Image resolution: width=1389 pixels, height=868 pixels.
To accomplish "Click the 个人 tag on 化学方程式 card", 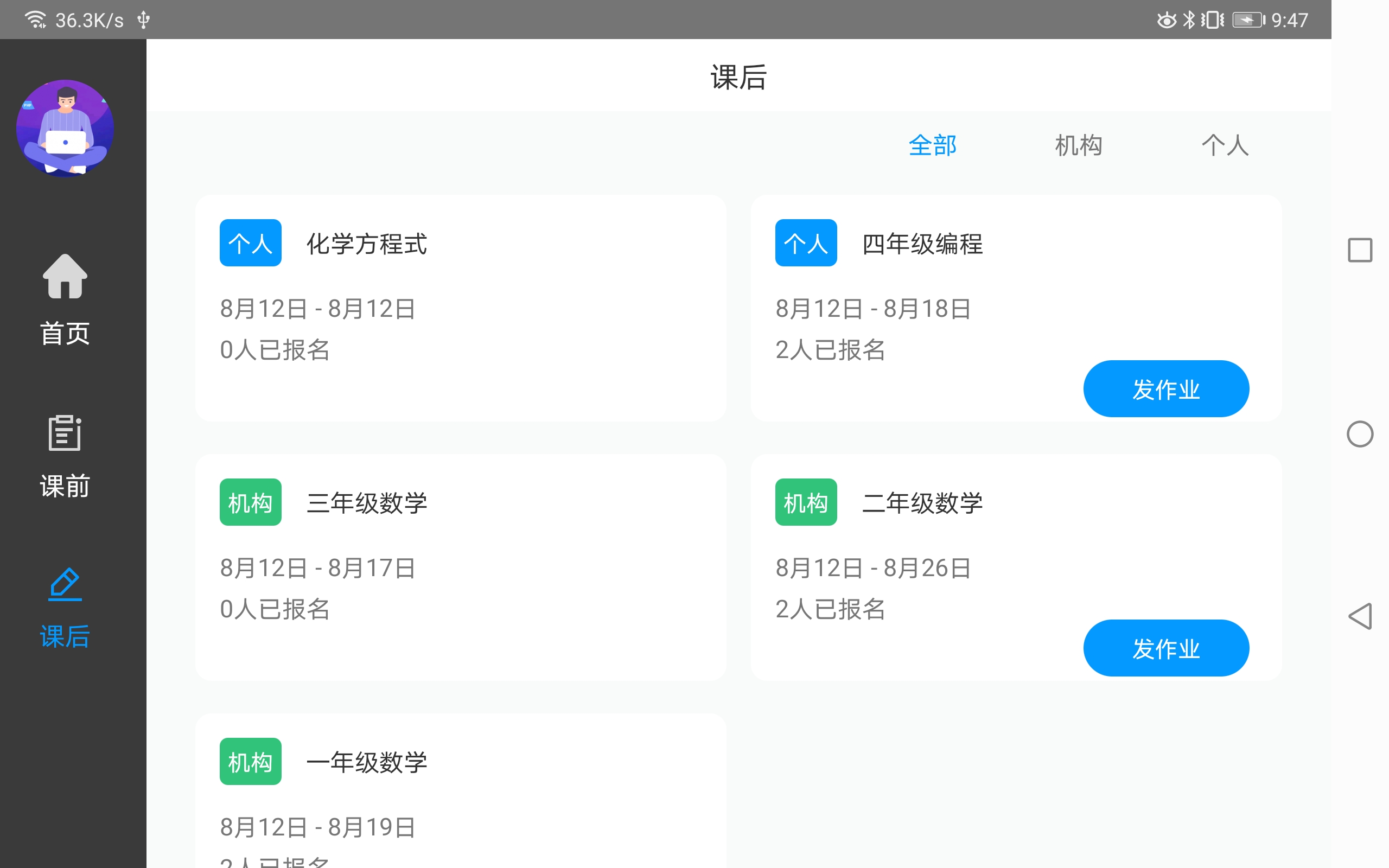I will pyautogui.click(x=250, y=243).
